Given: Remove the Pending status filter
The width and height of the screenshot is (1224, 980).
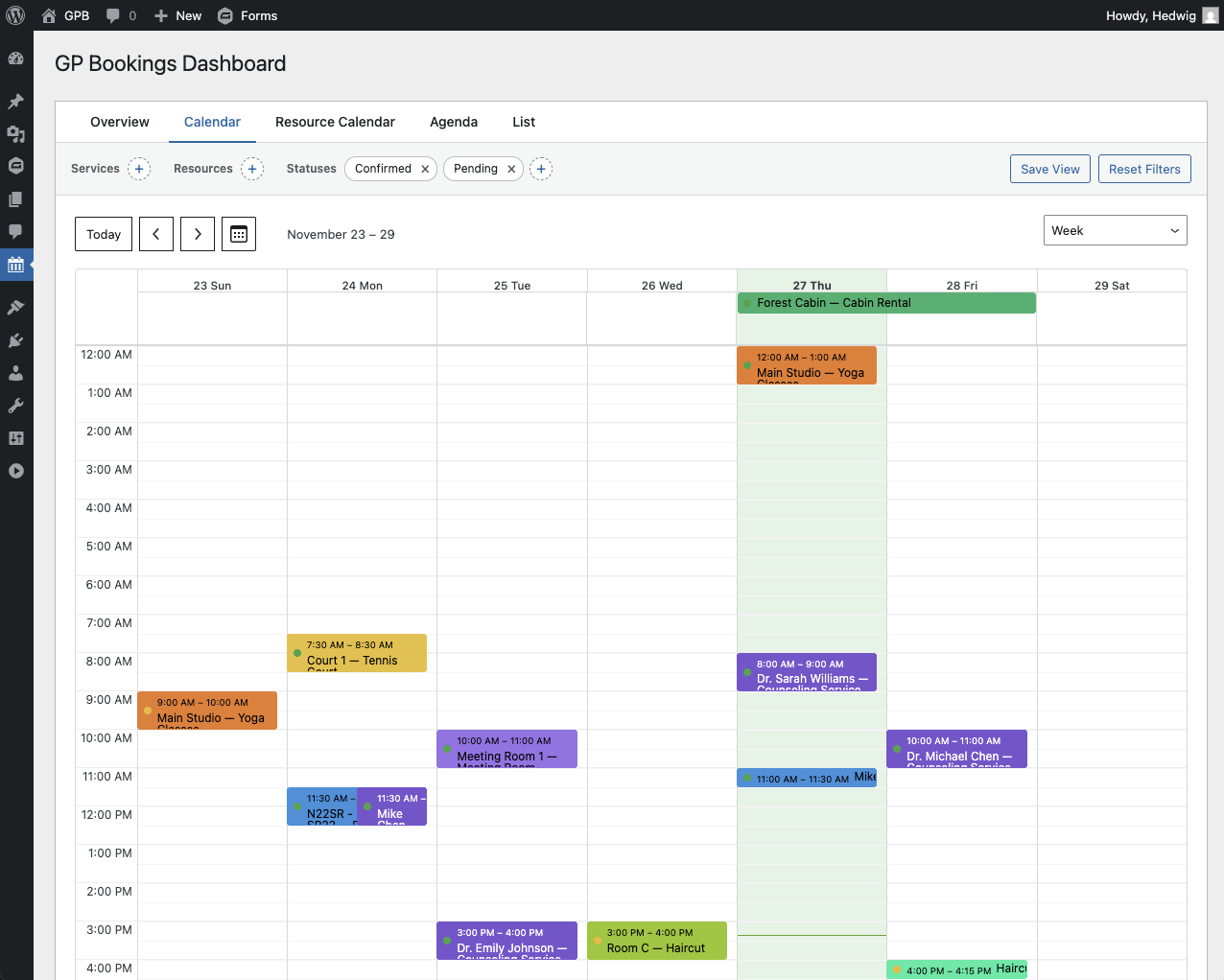Looking at the screenshot, I should click(x=511, y=169).
